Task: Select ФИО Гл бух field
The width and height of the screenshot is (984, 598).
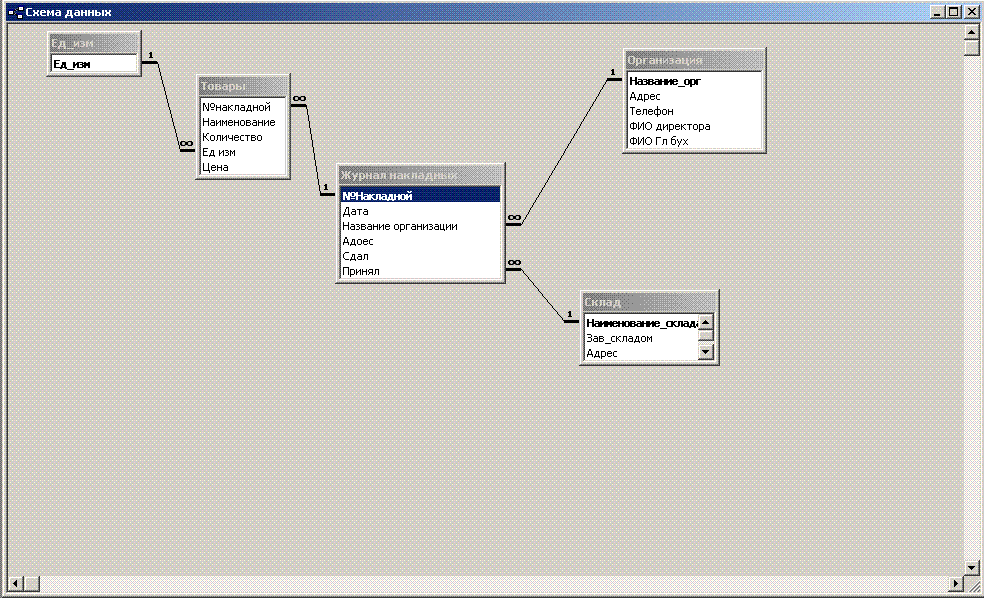Action: pyautogui.click(x=695, y=141)
